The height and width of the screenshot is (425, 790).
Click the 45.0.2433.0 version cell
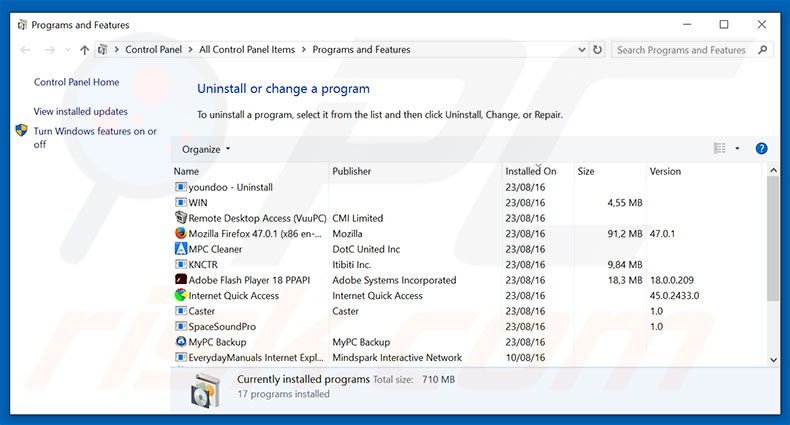point(674,296)
